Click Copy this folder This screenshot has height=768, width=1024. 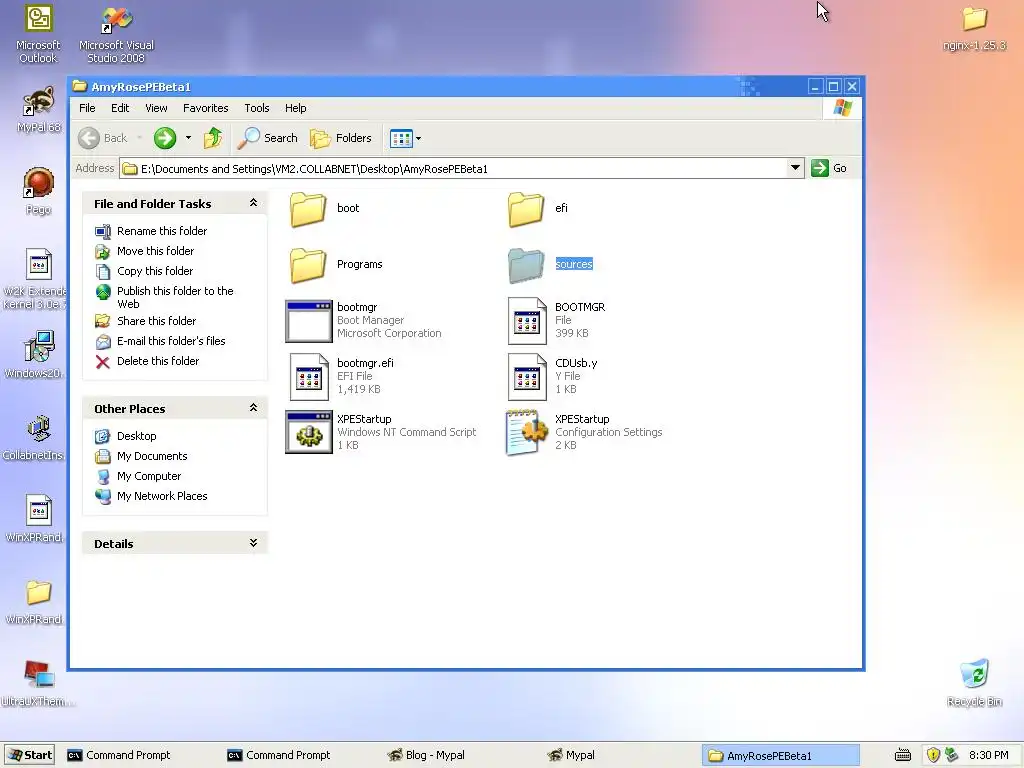click(x=155, y=270)
